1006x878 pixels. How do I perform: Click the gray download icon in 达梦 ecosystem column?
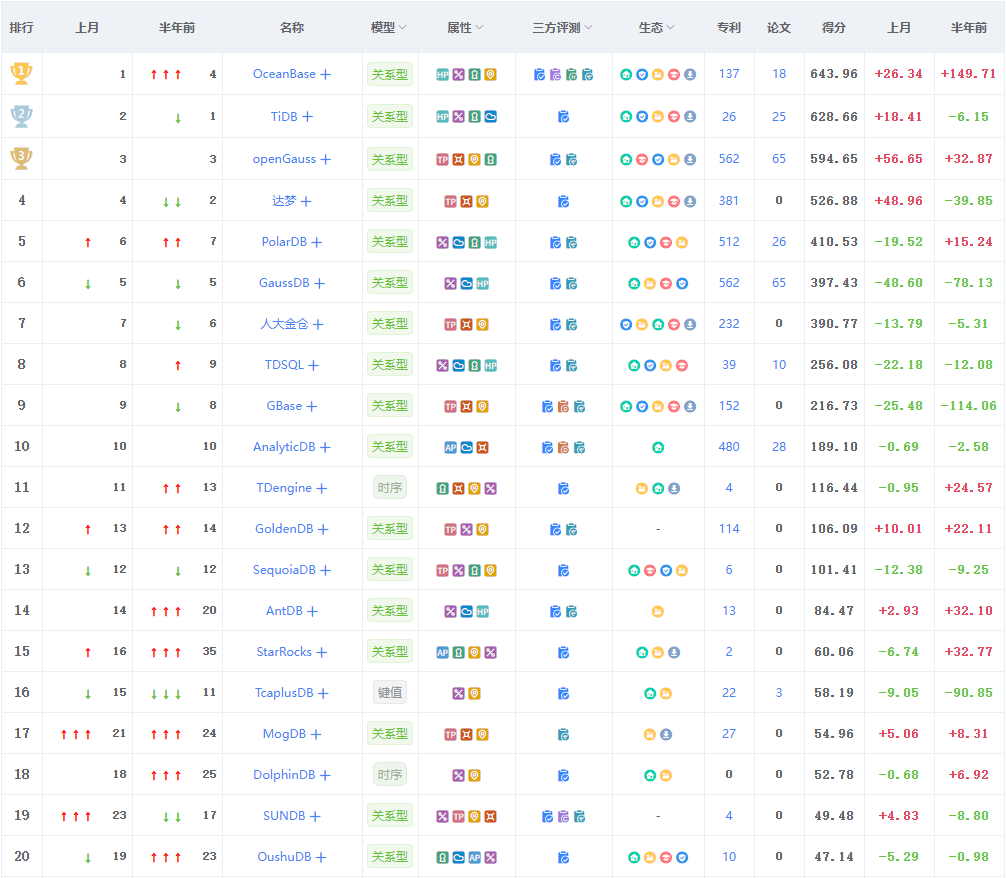pos(690,201)
